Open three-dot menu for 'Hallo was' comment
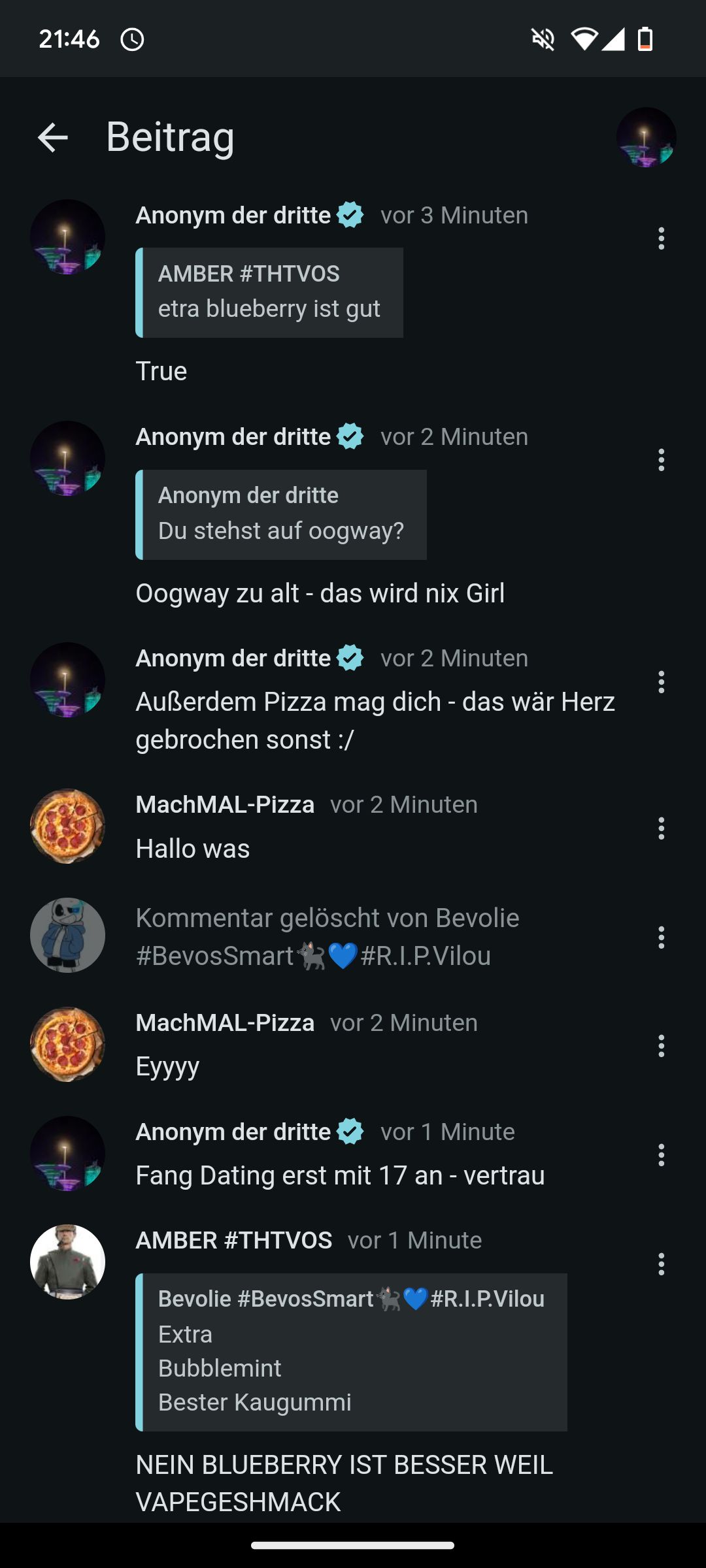 coord(661,828)
